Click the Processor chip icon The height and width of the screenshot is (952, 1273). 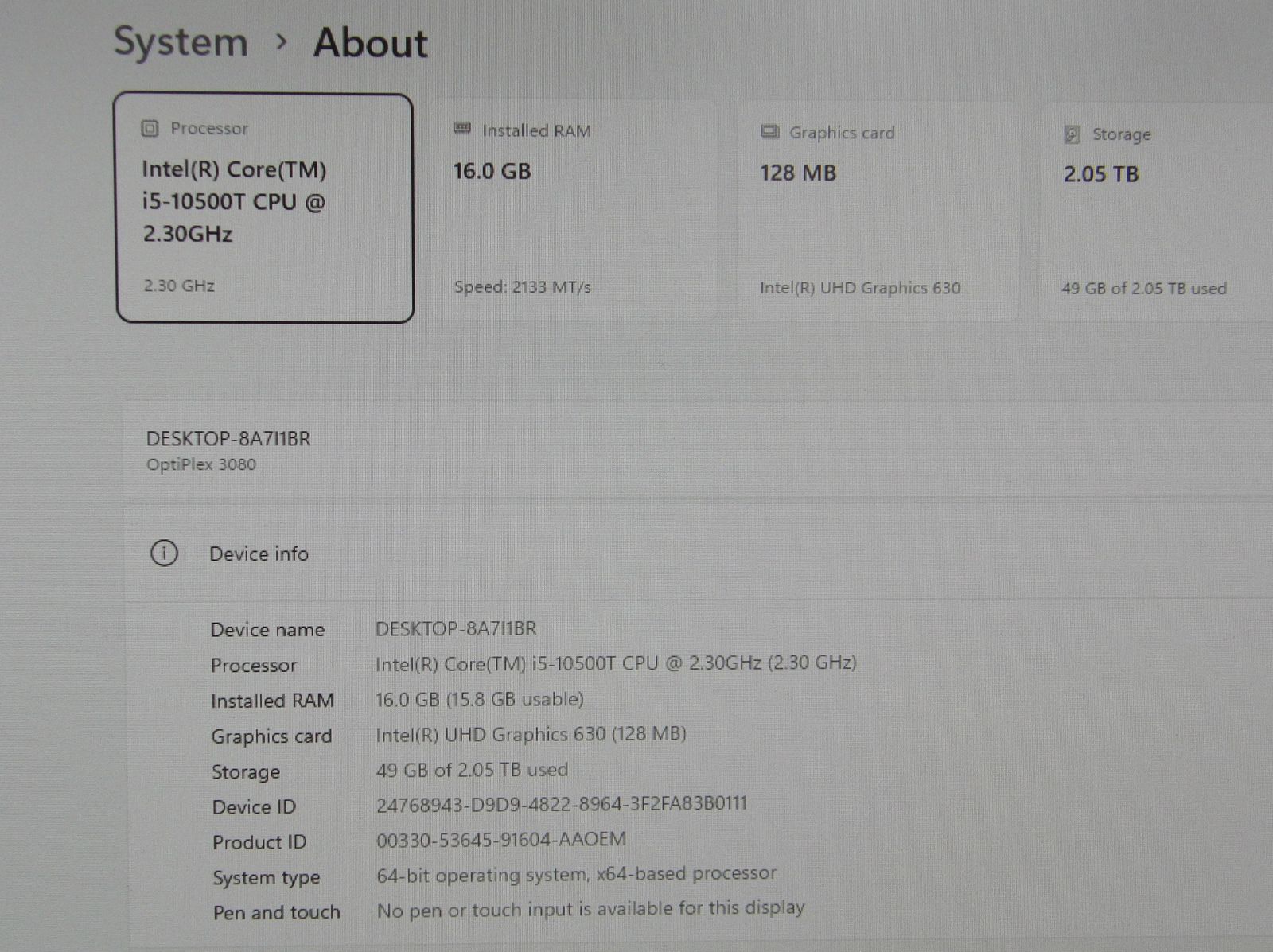point(150,128)
